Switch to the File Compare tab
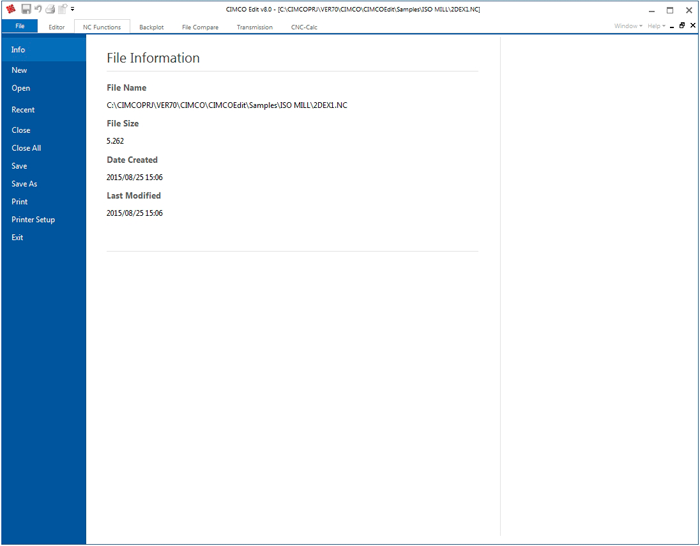Viewport: 700px width, 546px height. coord(200,27)
